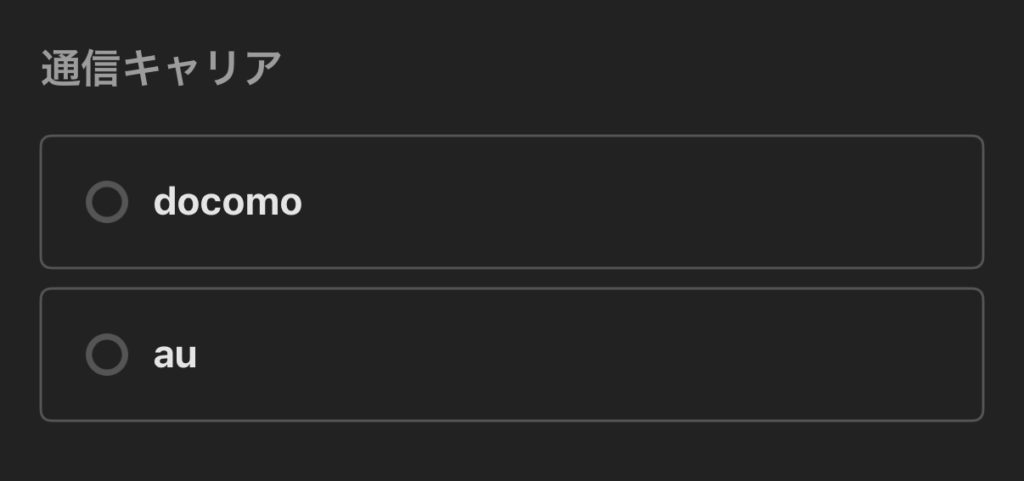
Task: Choose au as the carrier
Action: pyautogui.click(x=107, y=355)
